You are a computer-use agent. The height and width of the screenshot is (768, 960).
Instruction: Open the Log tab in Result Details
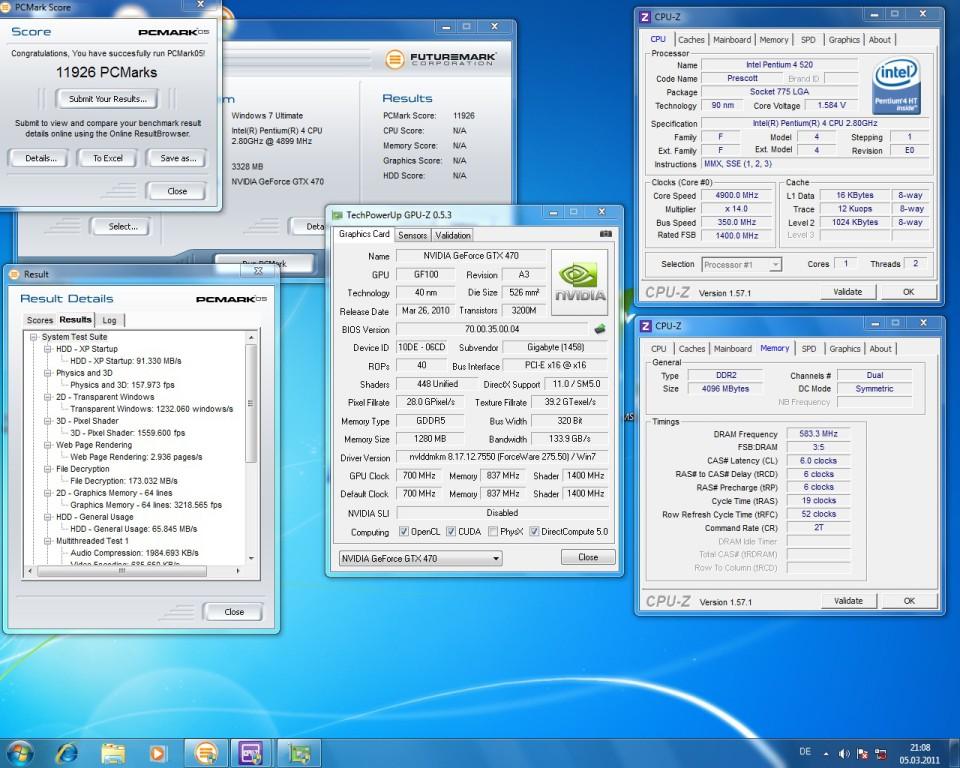[x=110, y=320]
